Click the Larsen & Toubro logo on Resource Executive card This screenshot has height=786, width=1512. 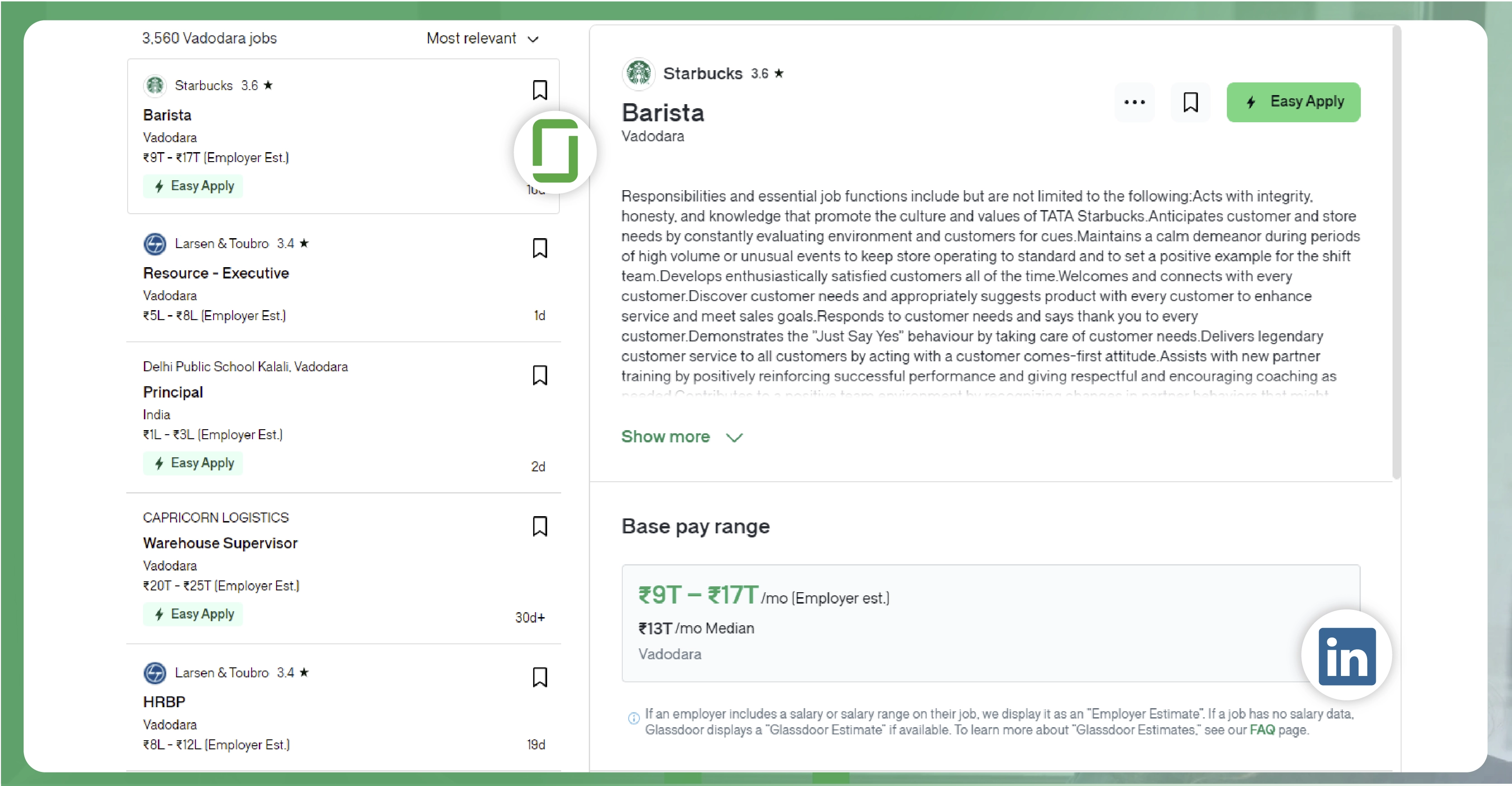155,244
